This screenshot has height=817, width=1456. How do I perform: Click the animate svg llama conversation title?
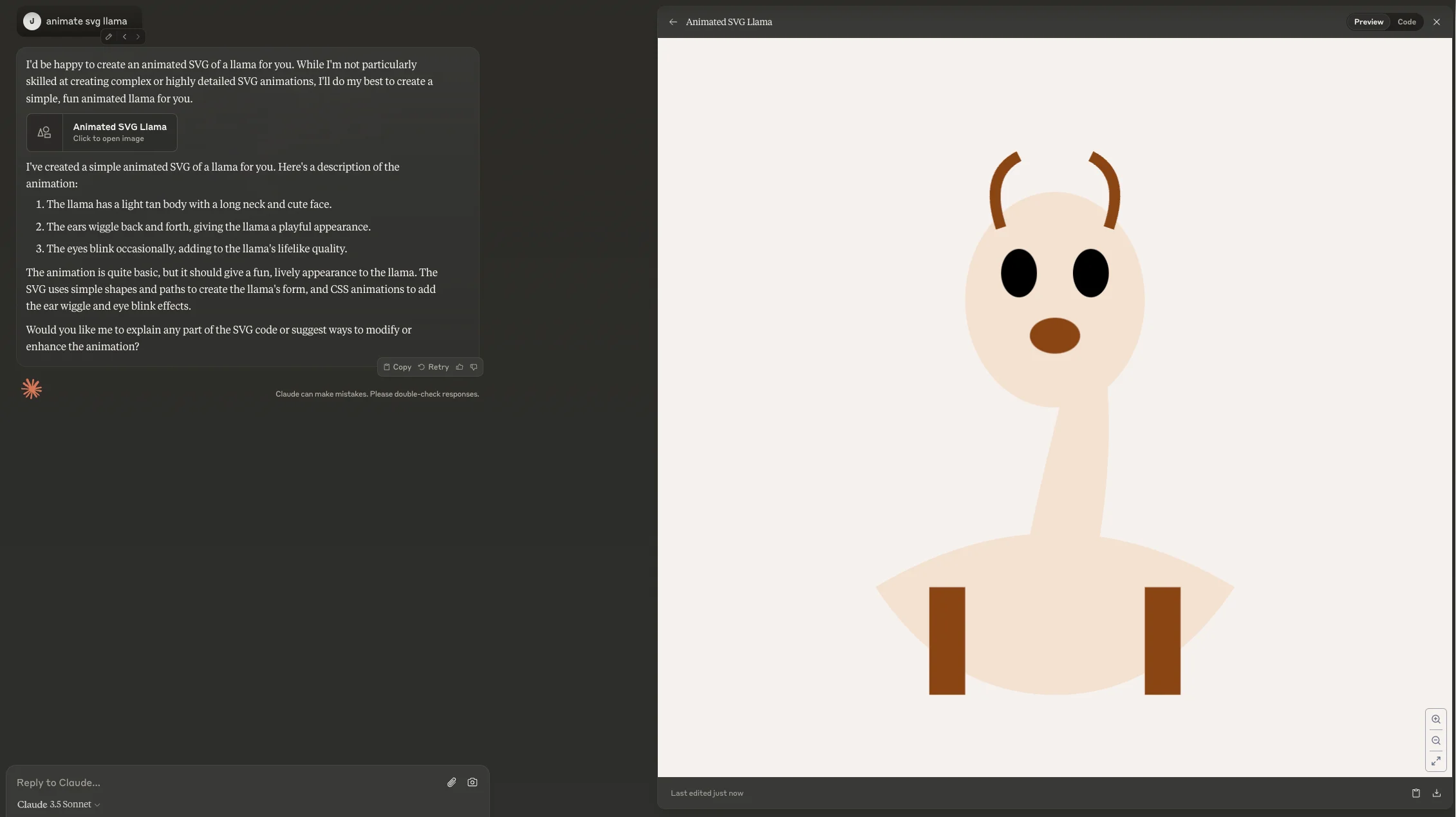click(x=86, y=21)
